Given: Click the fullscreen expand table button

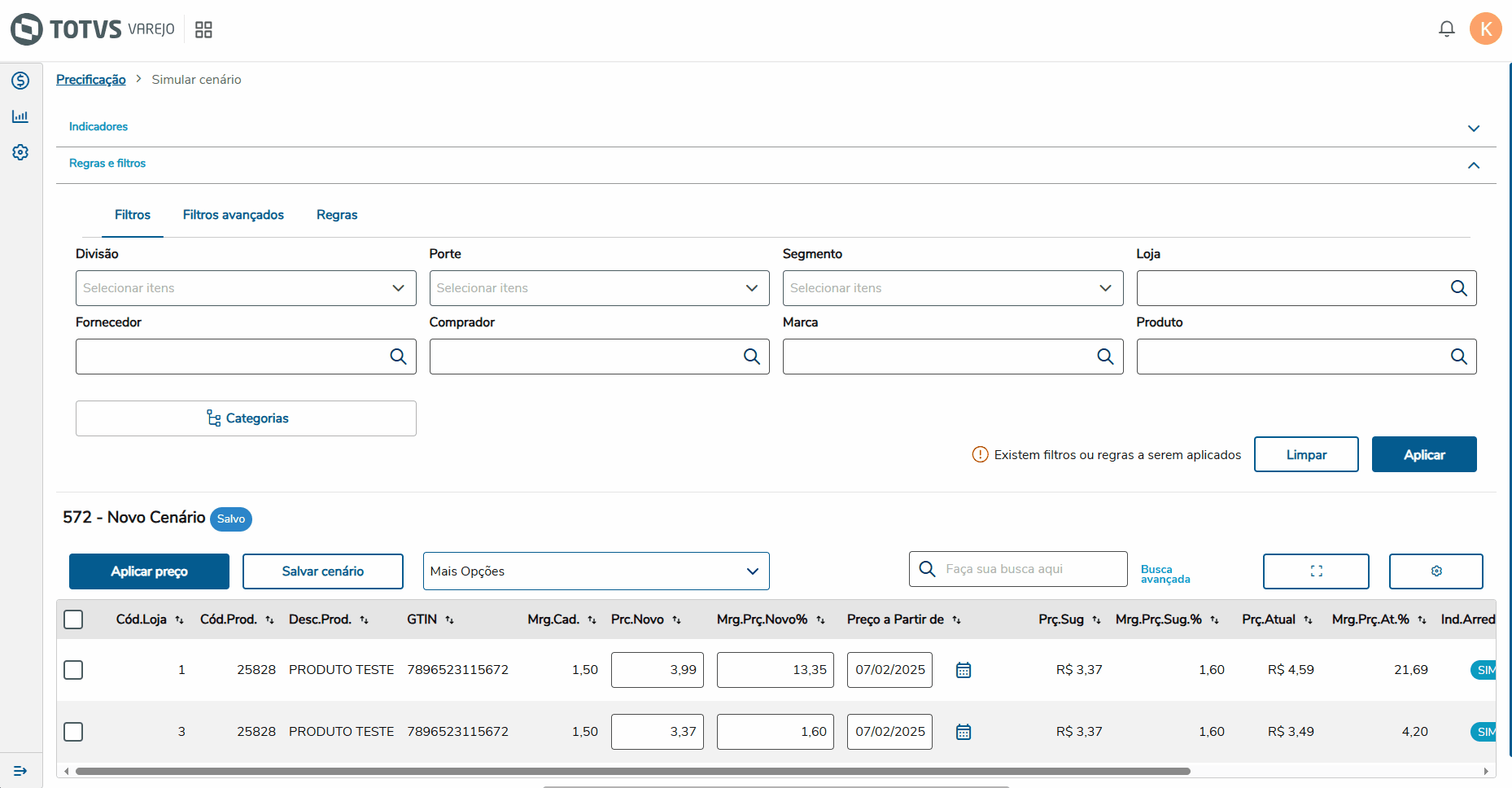Looking at the screenshot, I should [1315, 571].
